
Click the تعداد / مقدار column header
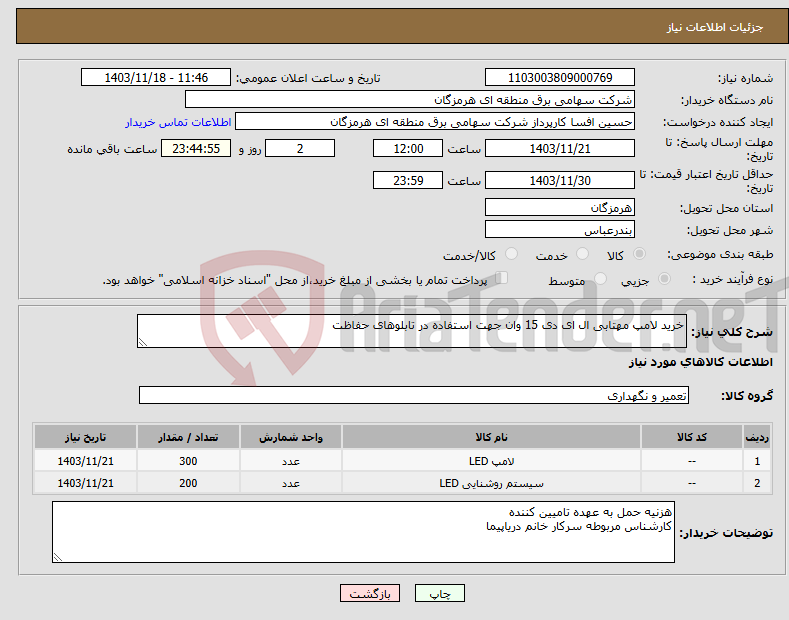[188, 437]
